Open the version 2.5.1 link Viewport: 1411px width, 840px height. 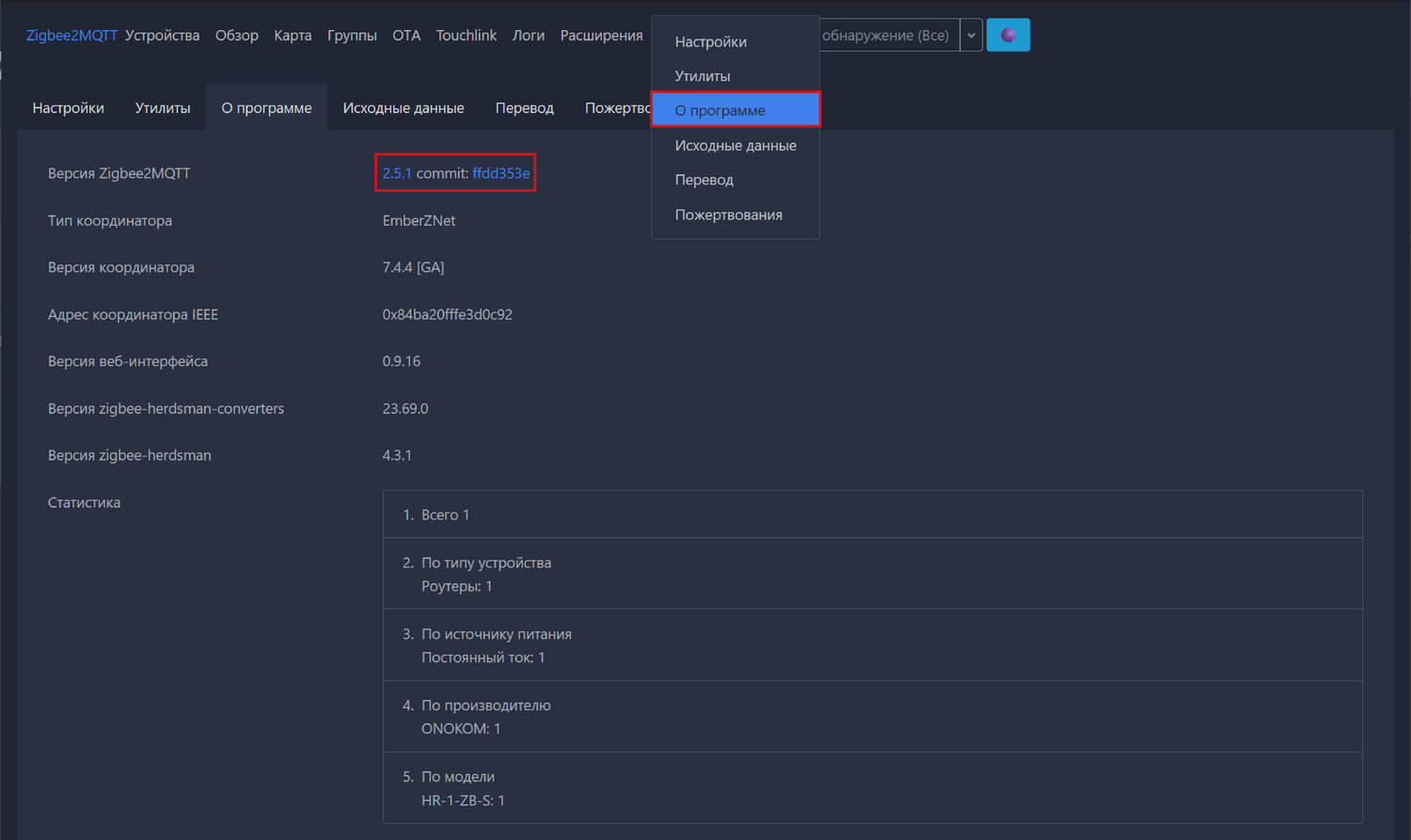click(x=396, y=173)
